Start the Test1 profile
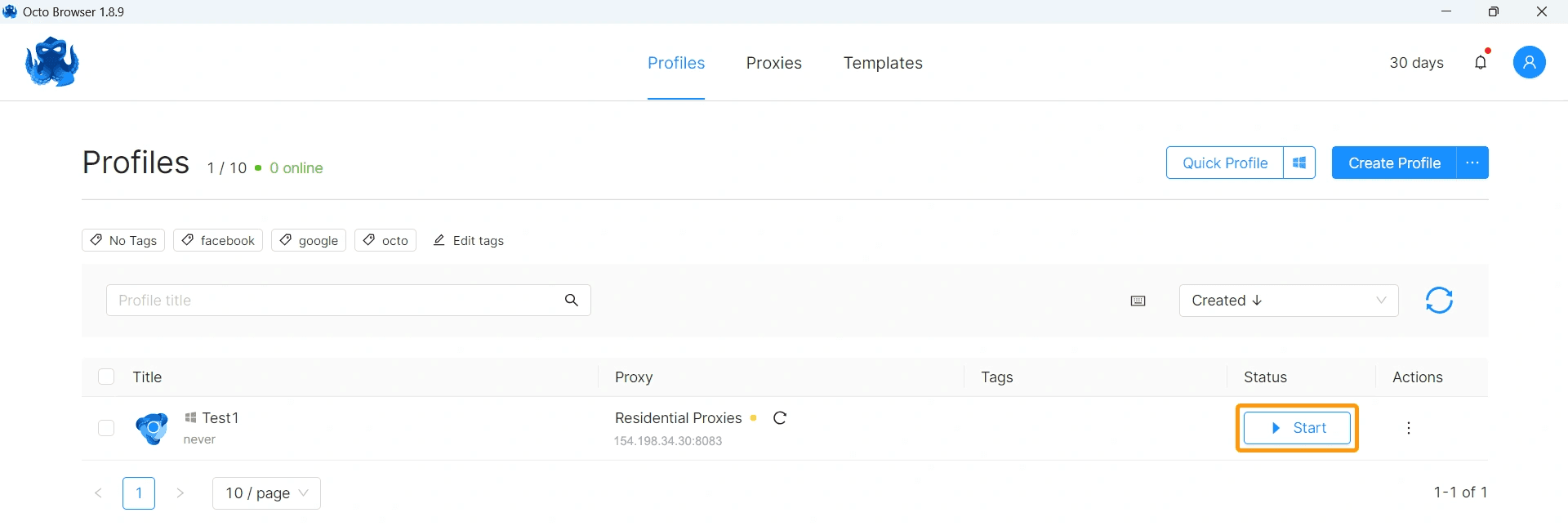This screenshot has width=1568, height=526. 1297,429
